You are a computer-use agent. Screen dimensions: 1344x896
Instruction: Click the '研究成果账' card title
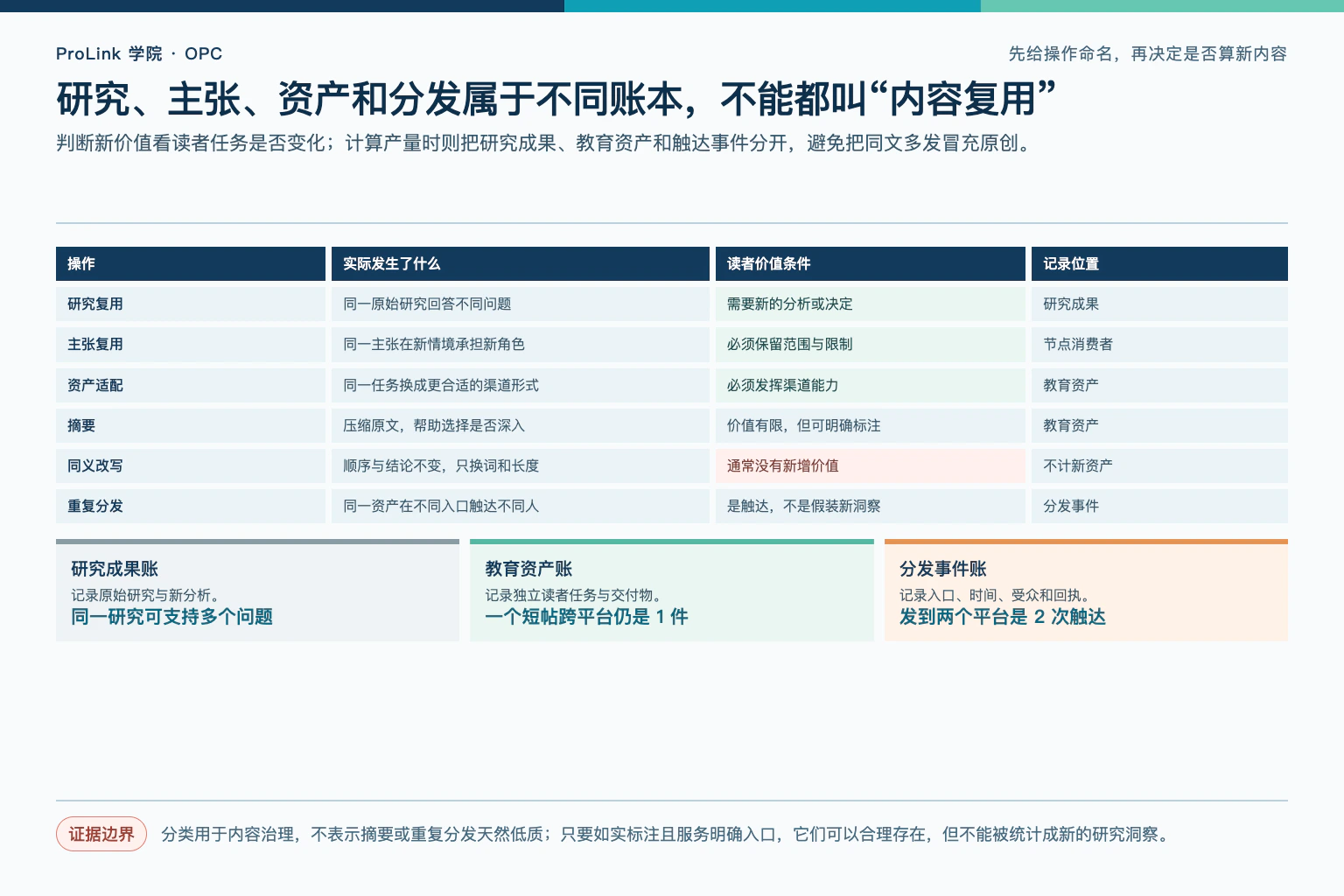(x=115, y=569)
